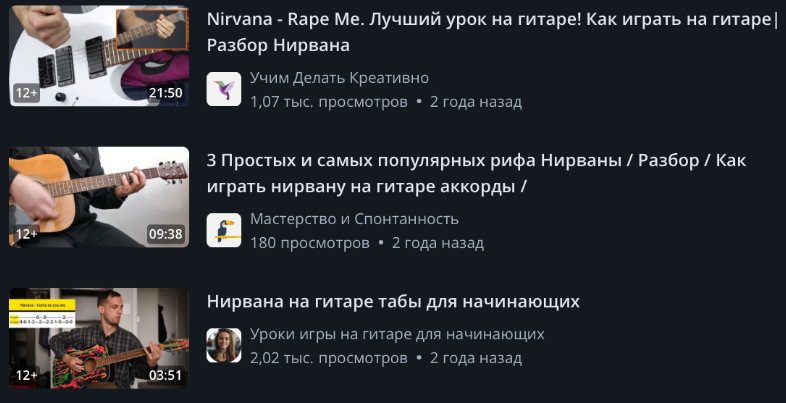The width and height of the screenshot is (786, 403).
Task: Click the '180 просмотров' view count text
Action: 310,243
